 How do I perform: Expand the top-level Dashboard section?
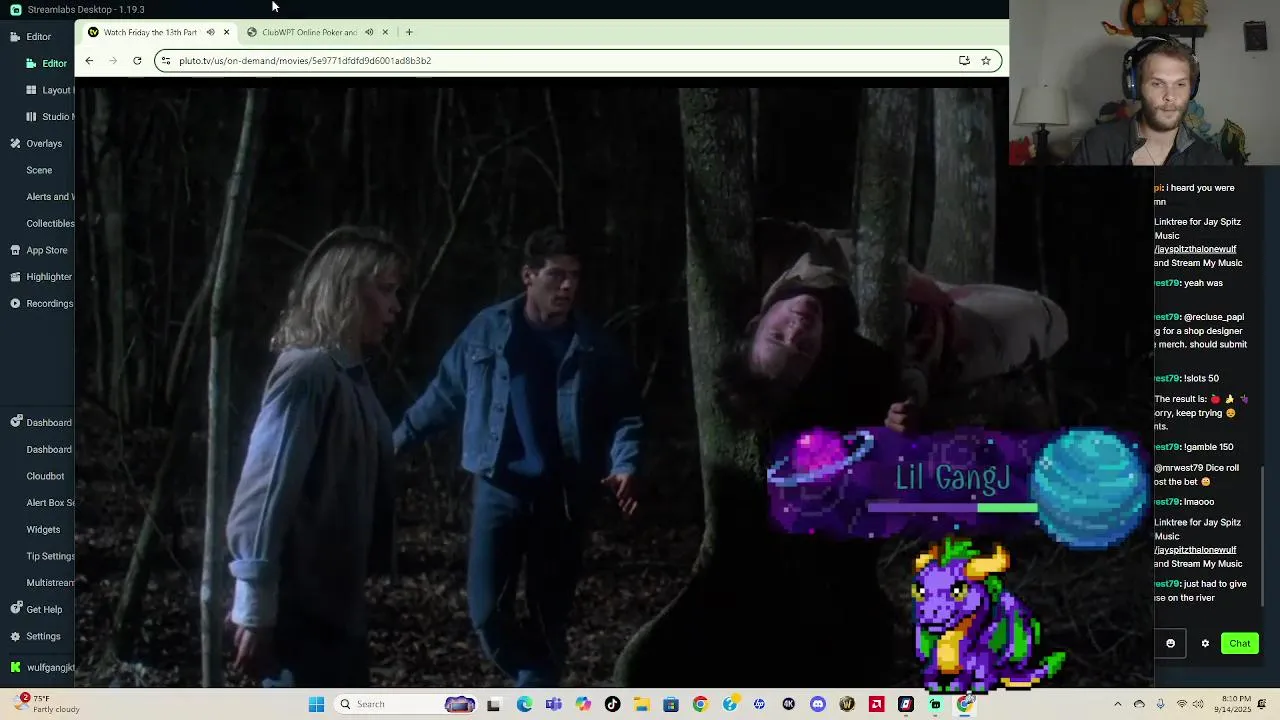[40, 422]
